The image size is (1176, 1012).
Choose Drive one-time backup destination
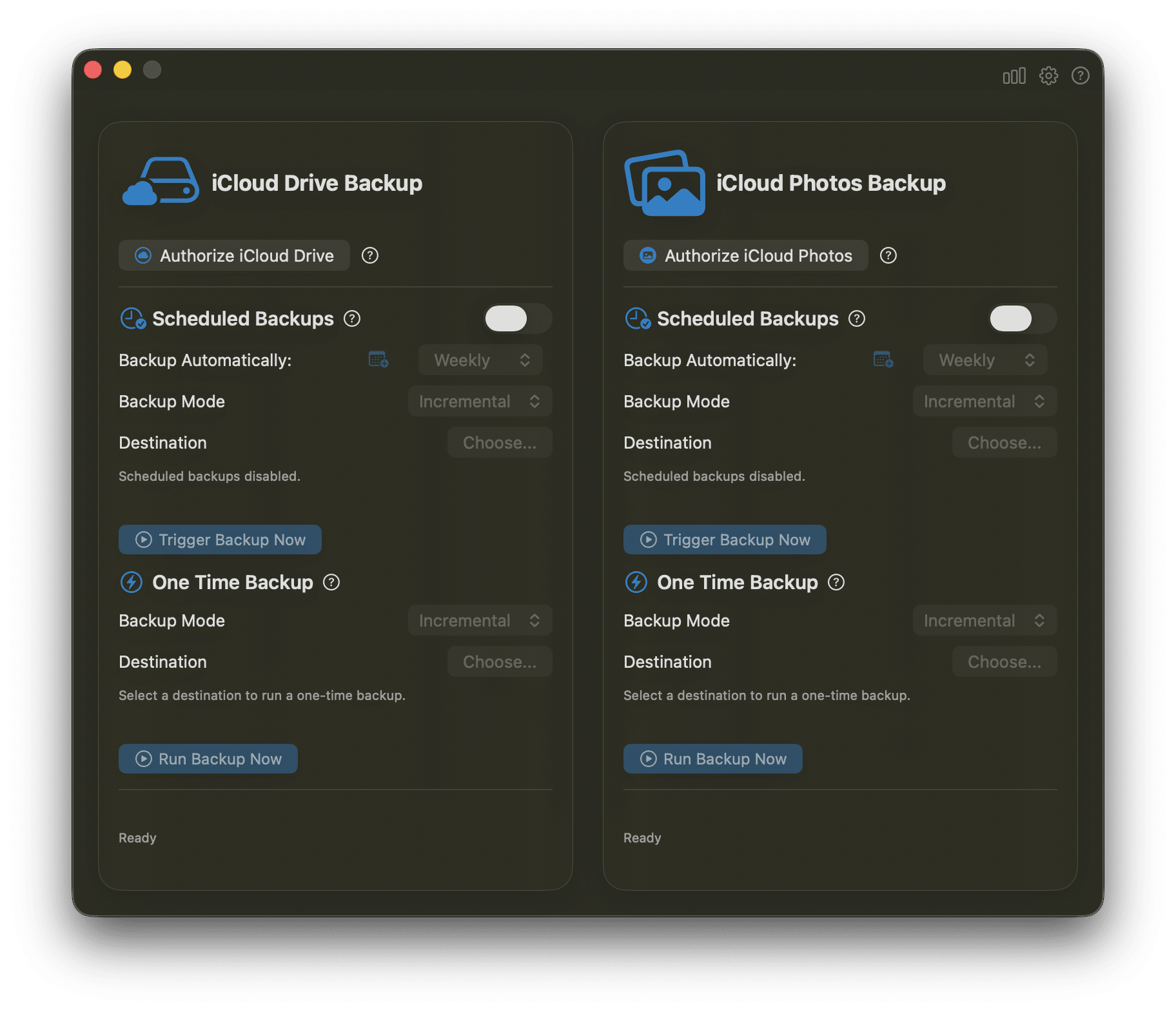click(500, 661)
